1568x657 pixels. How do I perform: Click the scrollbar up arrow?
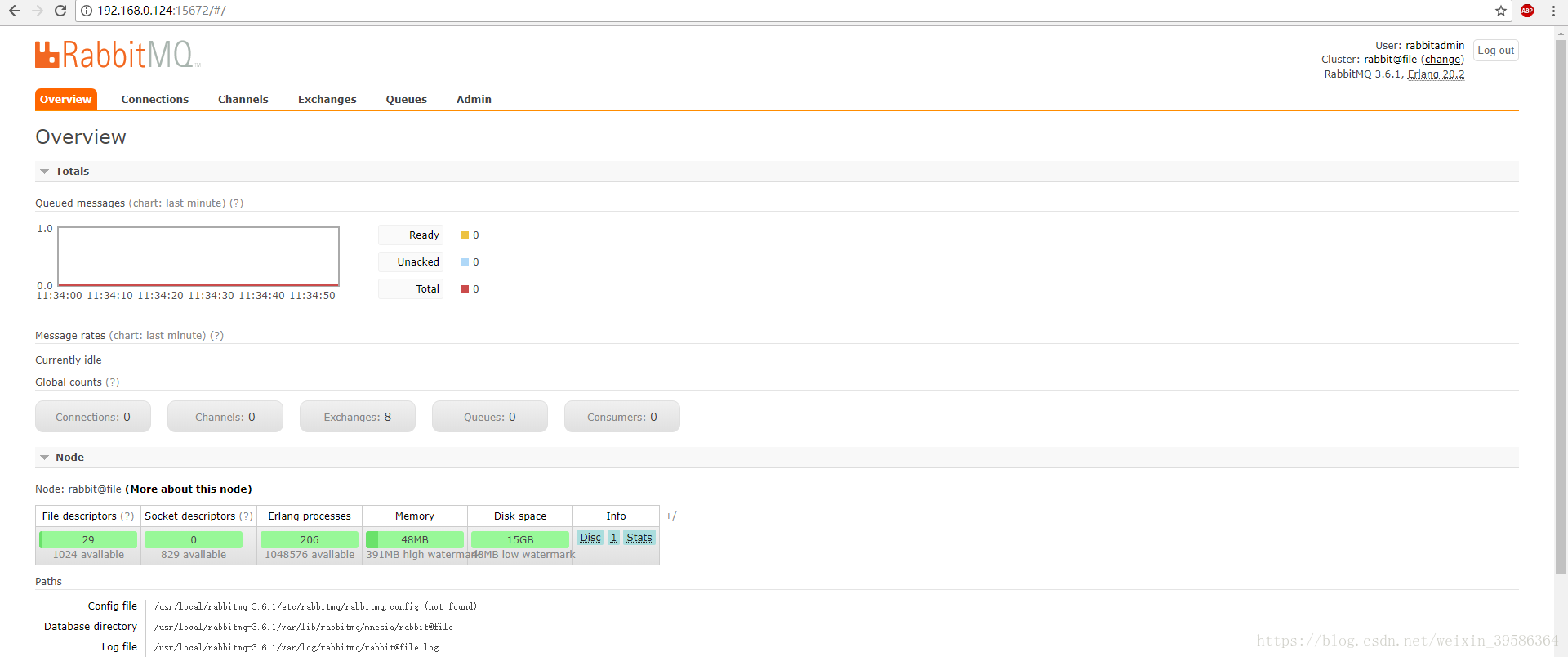click(x=1561, y=34)
